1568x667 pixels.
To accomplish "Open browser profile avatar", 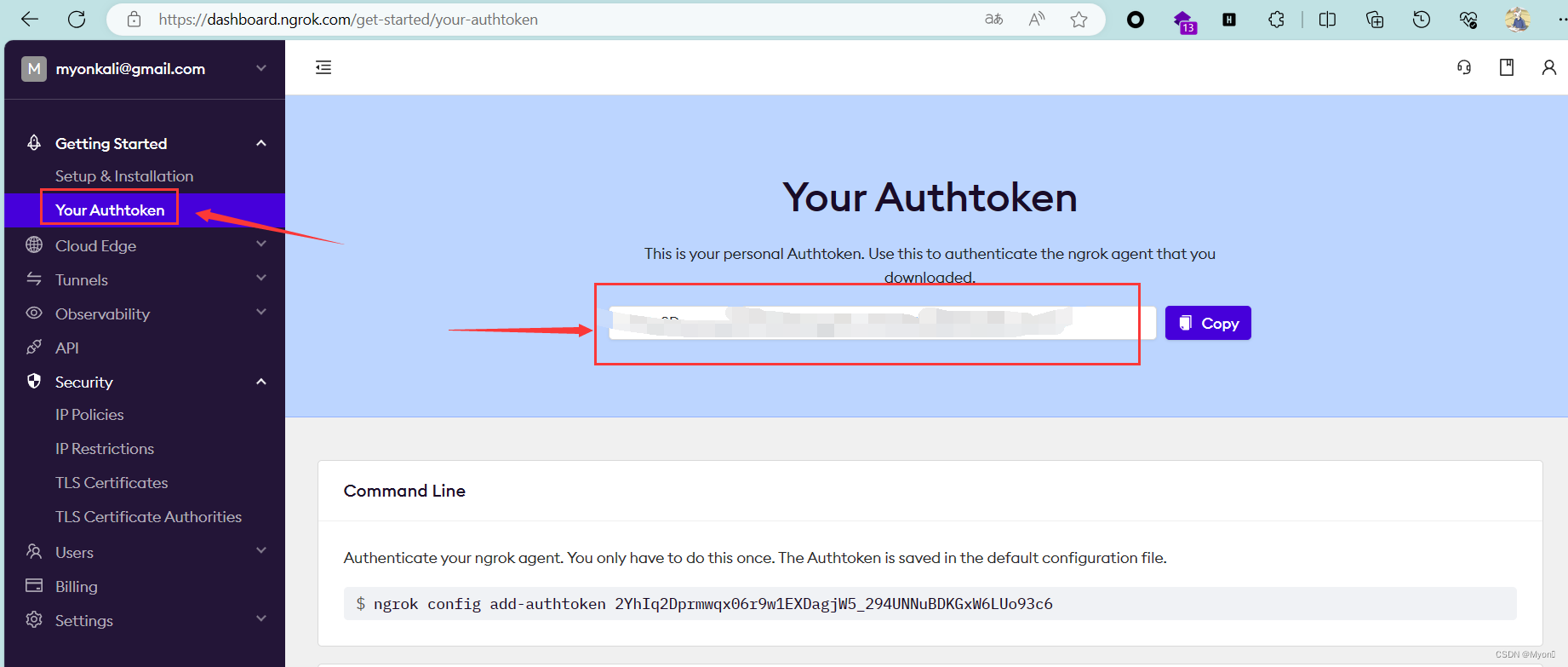I will pyautogui.click(x=1517, y=19).
